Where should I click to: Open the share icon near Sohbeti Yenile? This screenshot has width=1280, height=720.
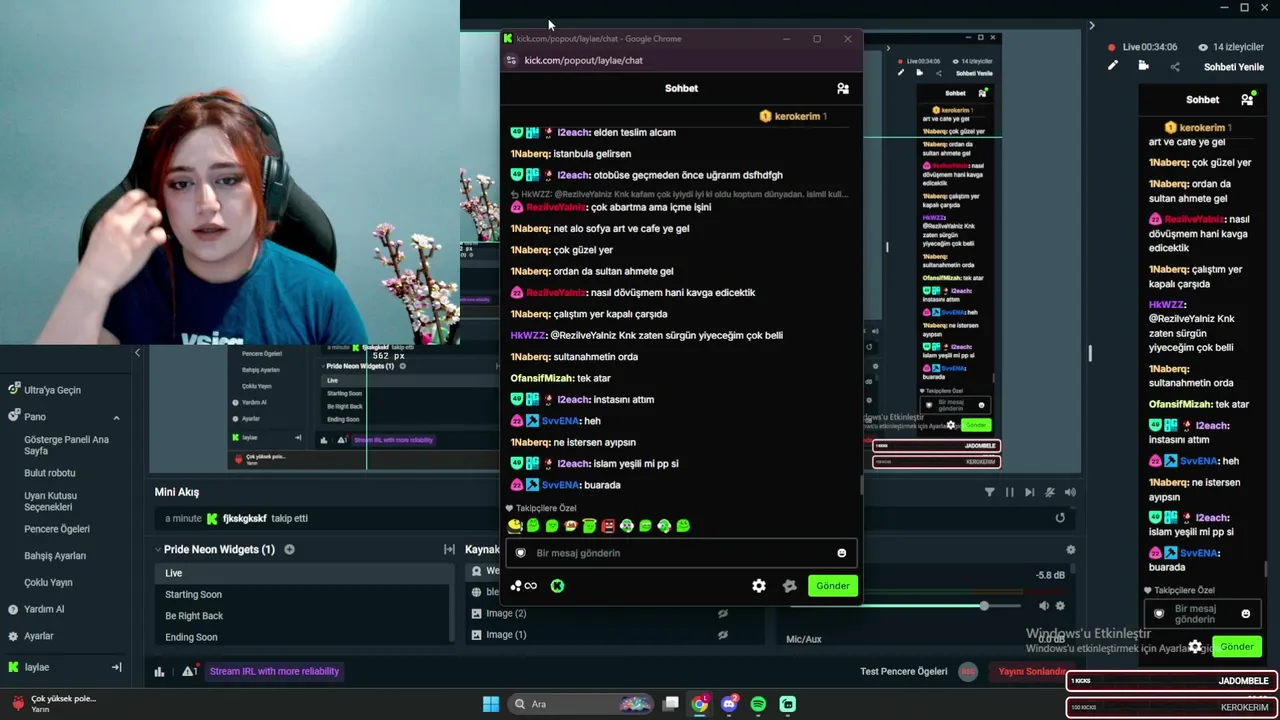click(x=1175, y=67)
